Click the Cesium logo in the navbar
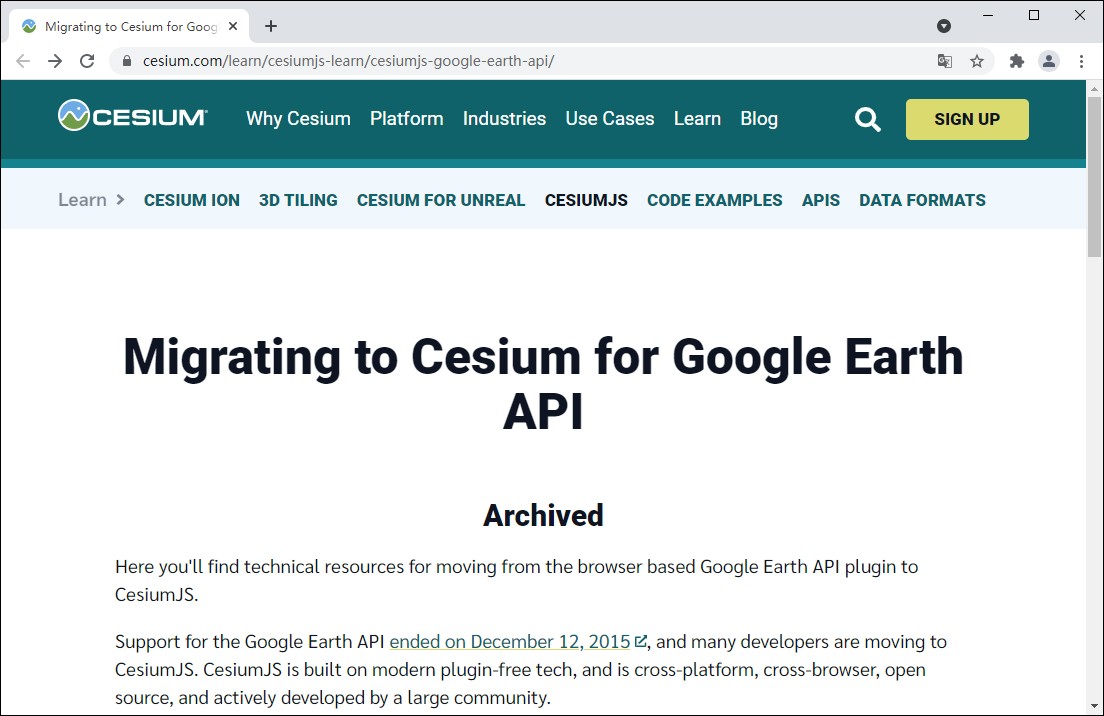Screen dimensions: 1104x716 tap(130, 117)
